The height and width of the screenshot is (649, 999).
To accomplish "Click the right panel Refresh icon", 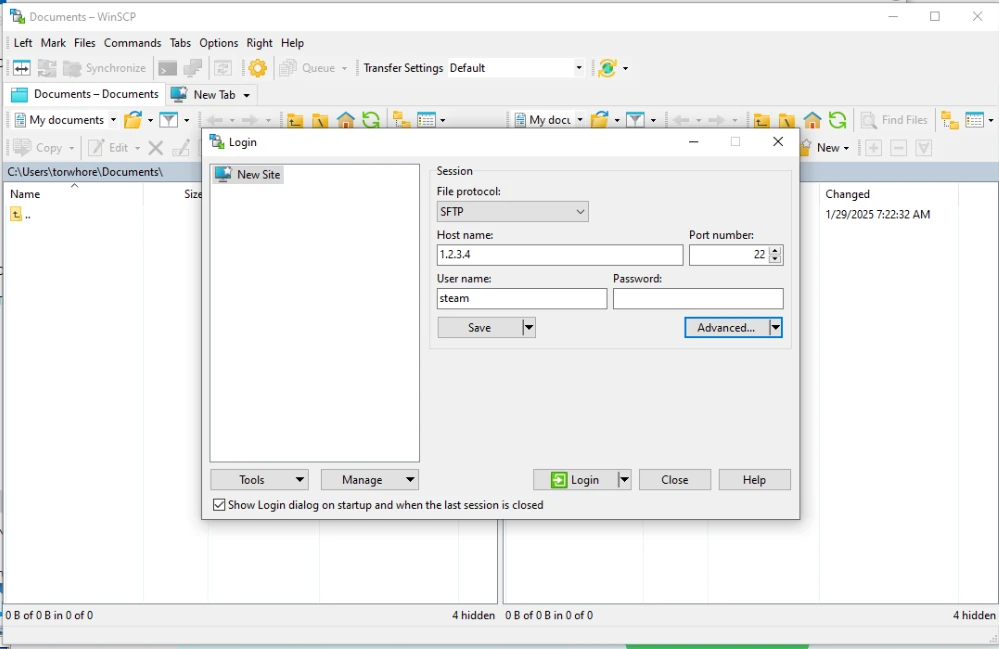I will point(838,120).
